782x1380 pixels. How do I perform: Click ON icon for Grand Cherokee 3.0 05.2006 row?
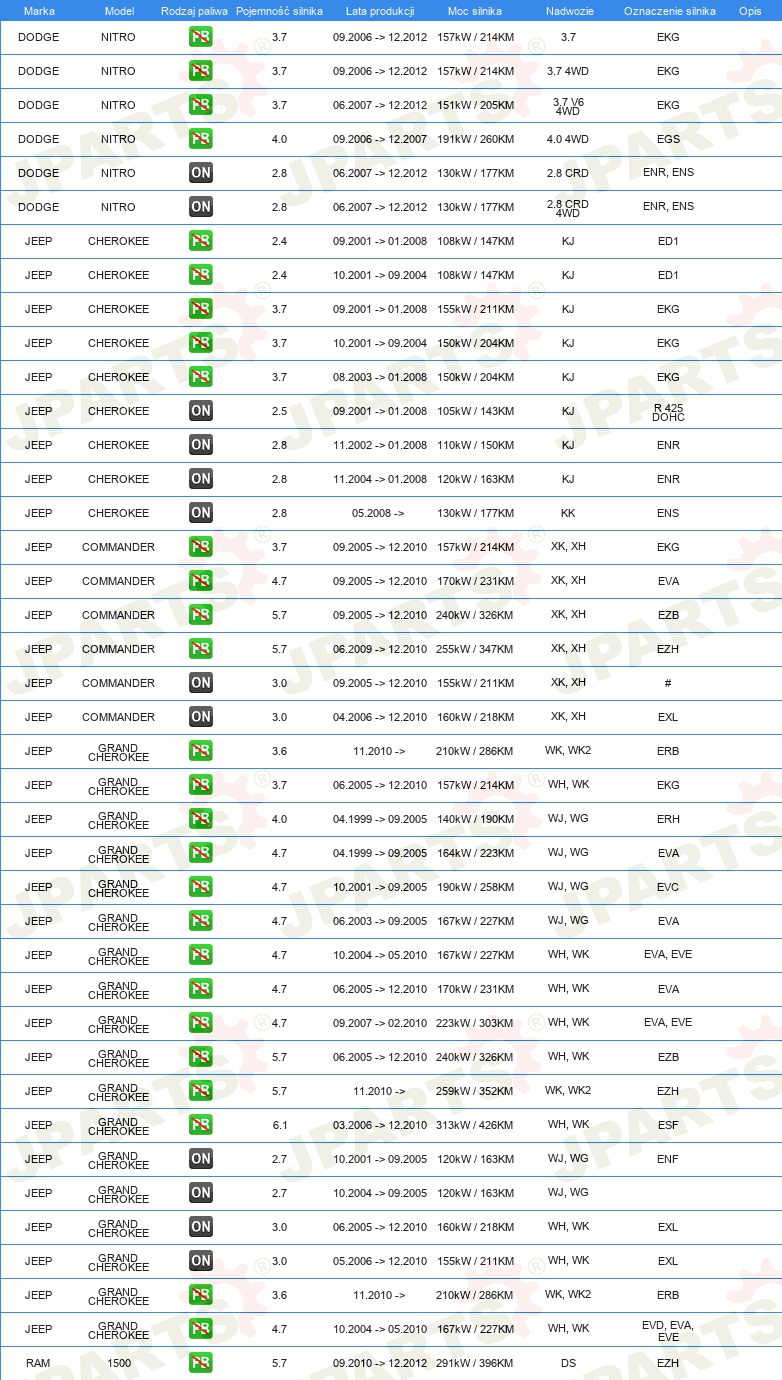[x=201, y=1261]
